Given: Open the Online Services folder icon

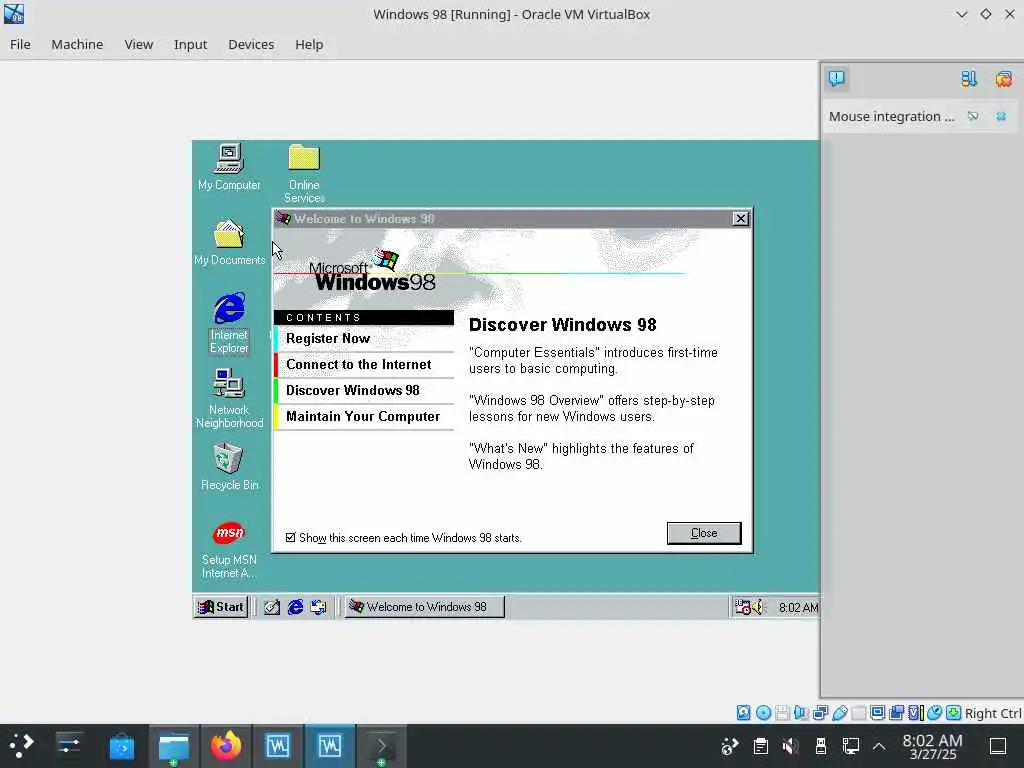Looking at the screenshot, I should [x=304, y=172].
